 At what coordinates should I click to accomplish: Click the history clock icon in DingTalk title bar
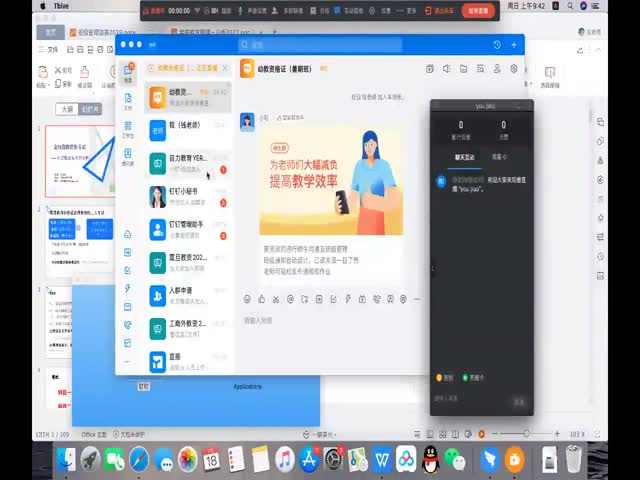497,44
